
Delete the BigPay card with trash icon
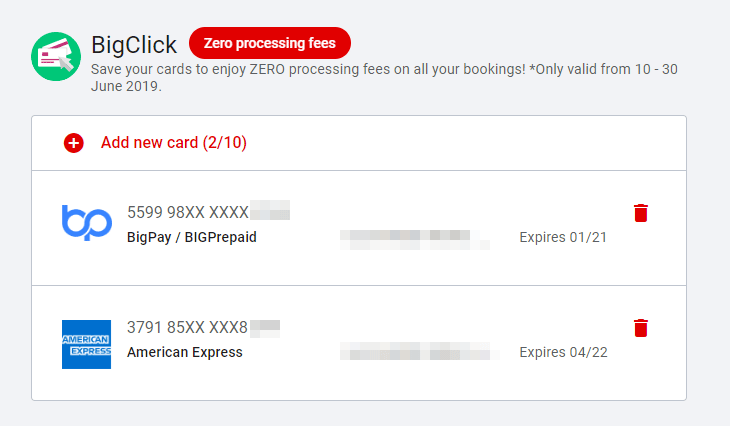[x=641, y=213]
